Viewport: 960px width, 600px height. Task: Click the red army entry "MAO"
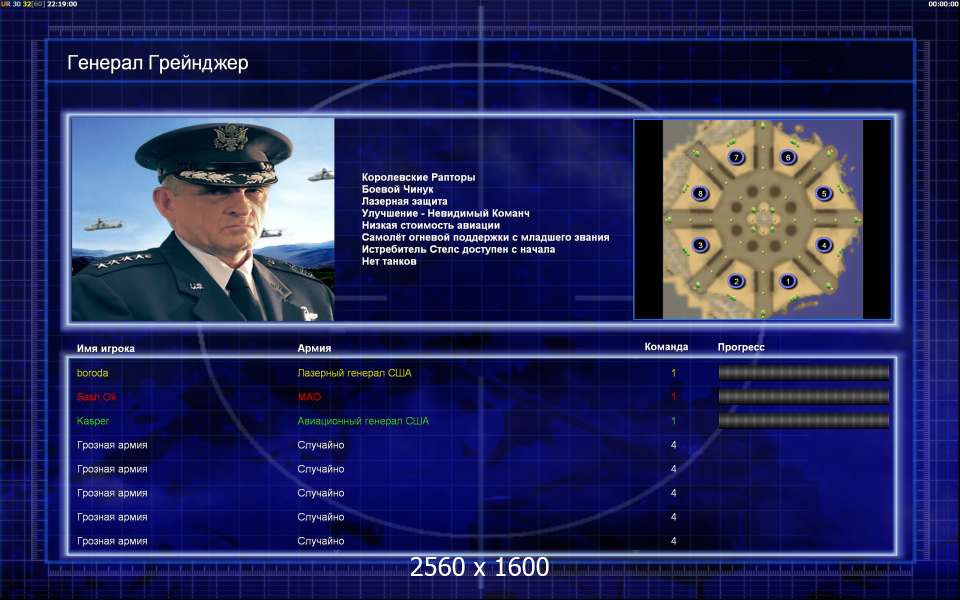pos(309,397)
